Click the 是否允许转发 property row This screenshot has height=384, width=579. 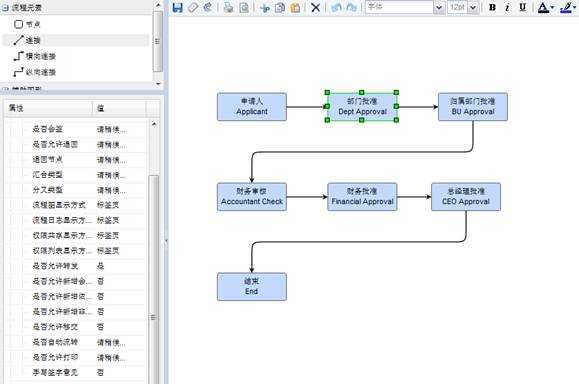(x=76, y=266)
